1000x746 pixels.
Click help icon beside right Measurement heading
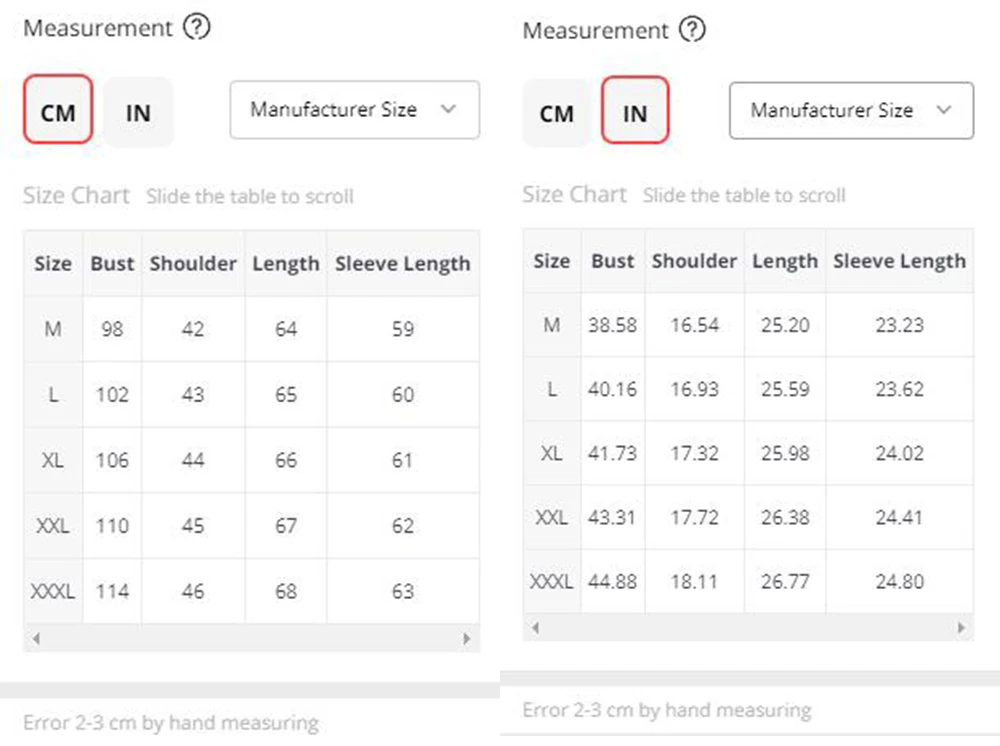point(692,29)
